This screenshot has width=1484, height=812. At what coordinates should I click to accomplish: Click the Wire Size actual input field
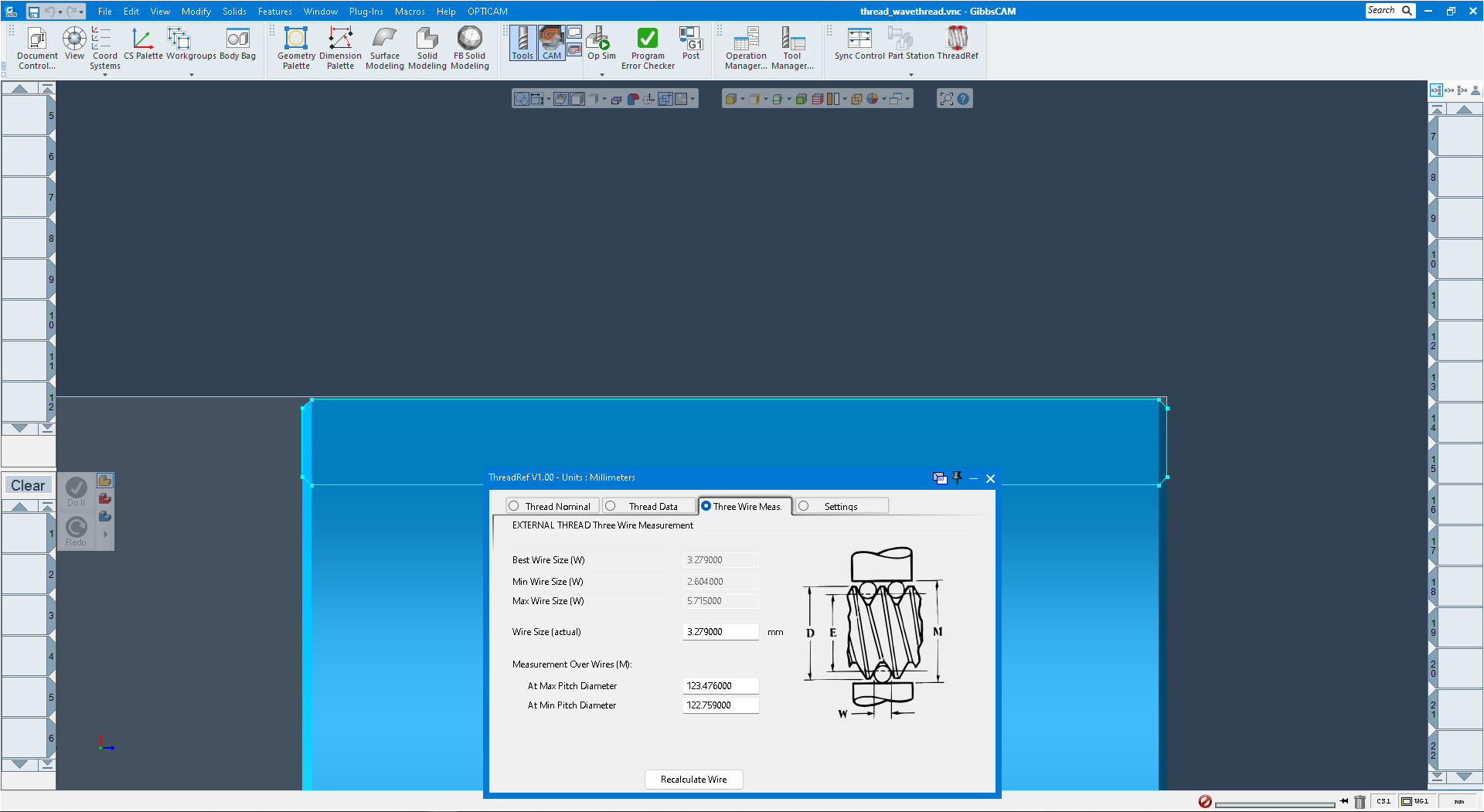(x=720, y=631)
